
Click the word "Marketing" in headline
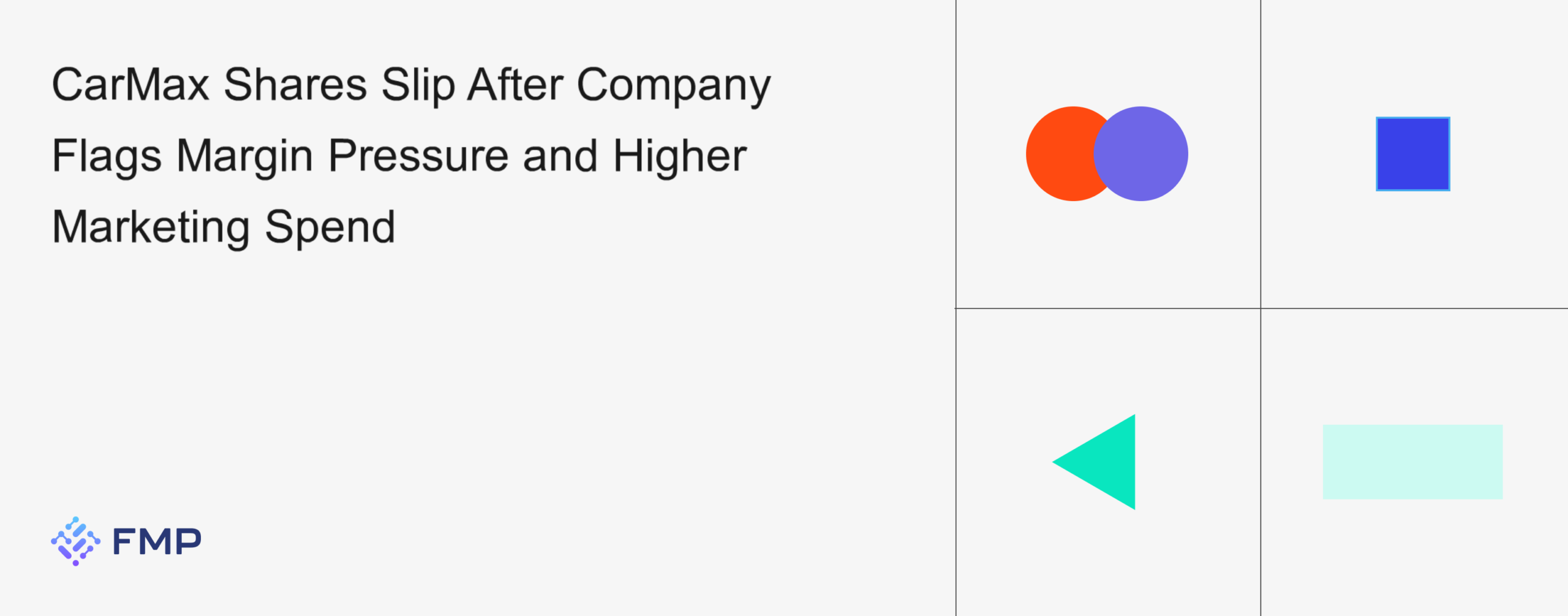click(151, 227)
